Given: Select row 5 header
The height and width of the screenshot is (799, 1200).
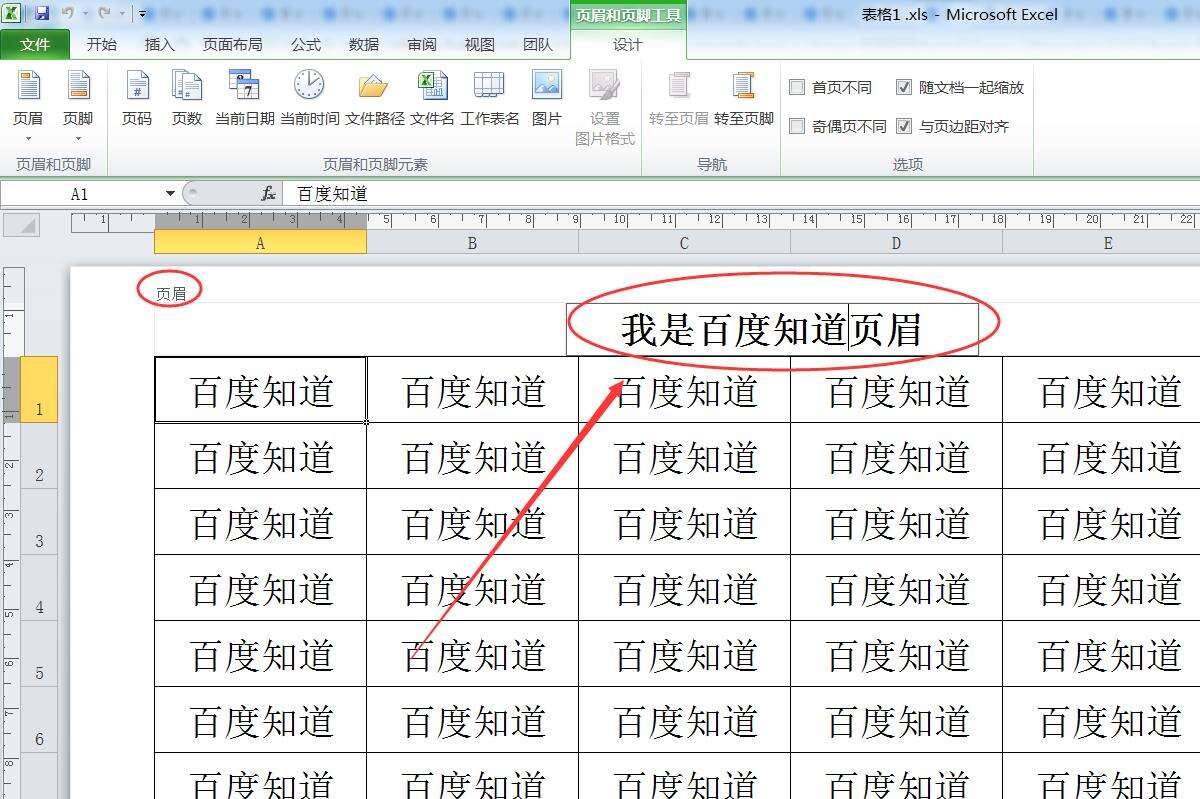Looking at the screenshot, I should coord(40,654).
